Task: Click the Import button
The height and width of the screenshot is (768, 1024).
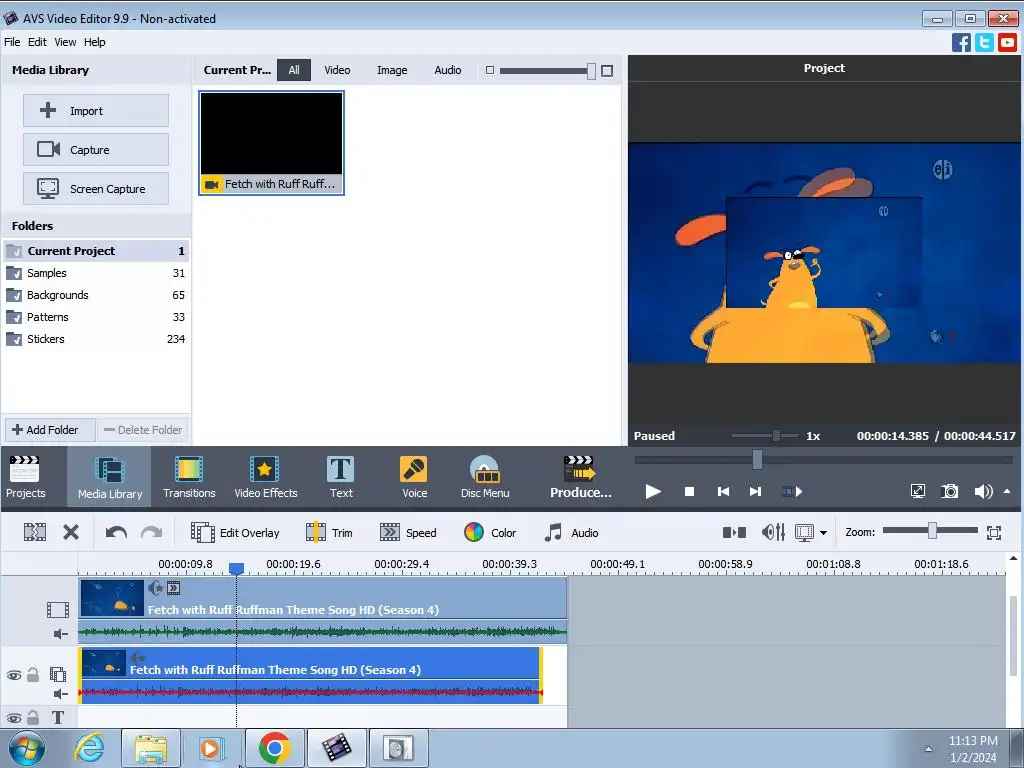Action: coord(96,110)
